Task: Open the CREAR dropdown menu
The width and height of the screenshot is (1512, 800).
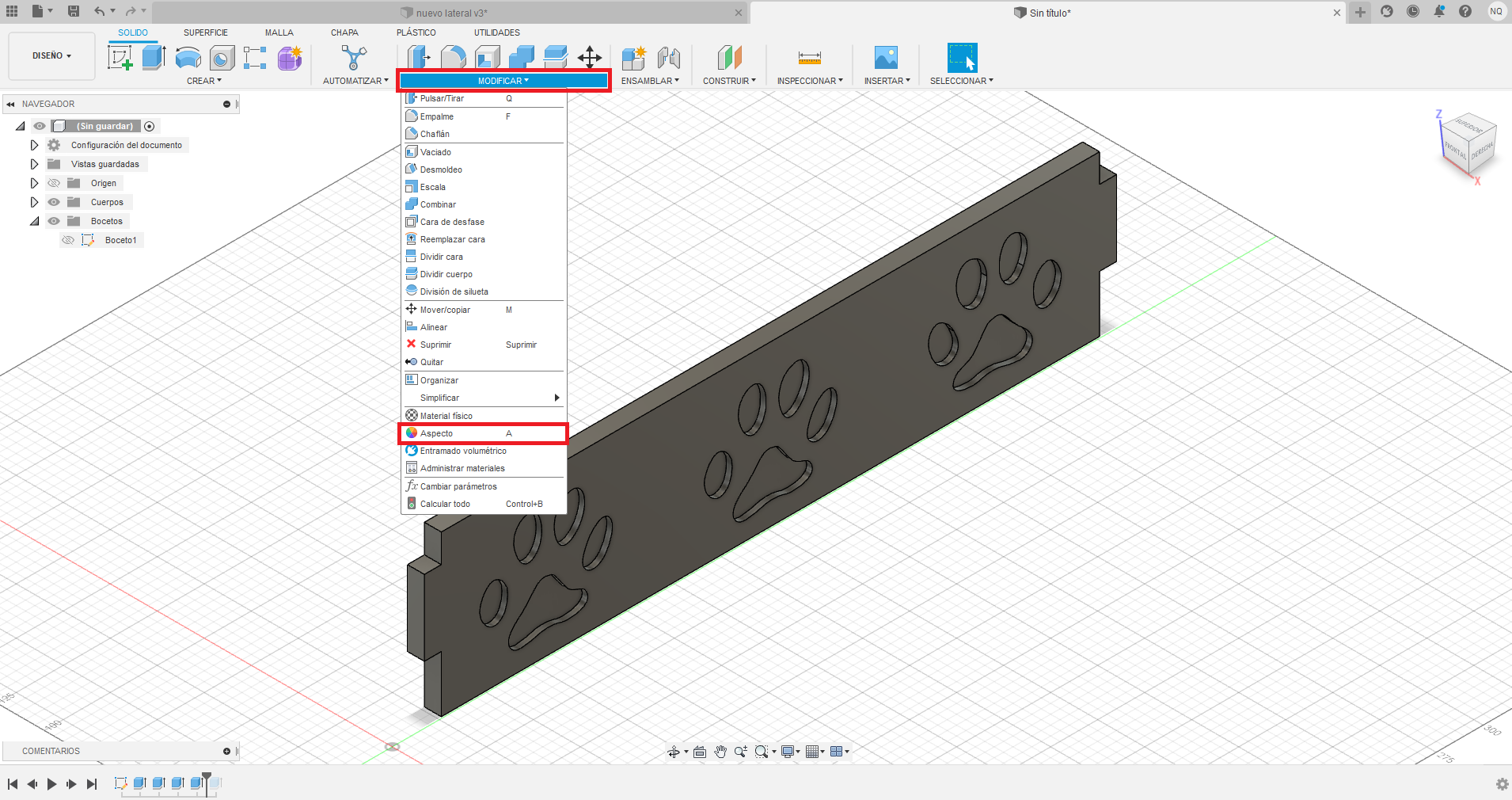Action: (x=204, y=81)
